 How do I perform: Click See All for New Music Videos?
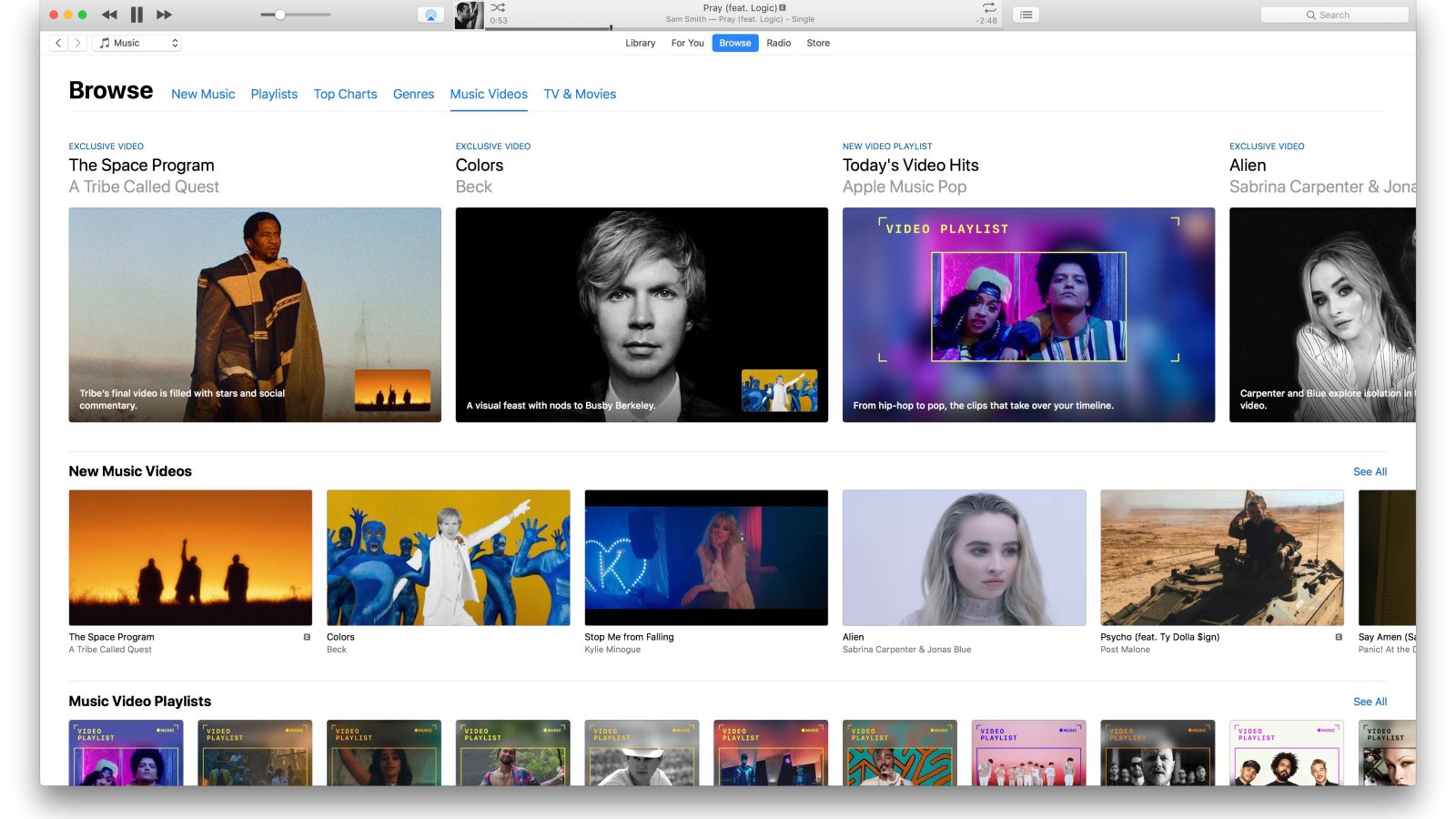[x=1370, y=471]
